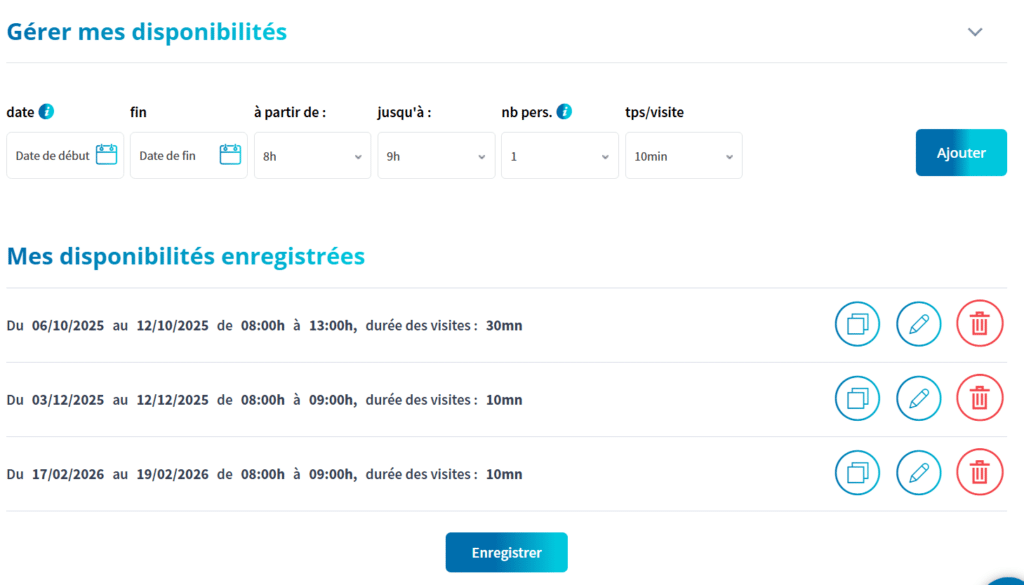Show info tooltip next to date label

tap(46, 112)
